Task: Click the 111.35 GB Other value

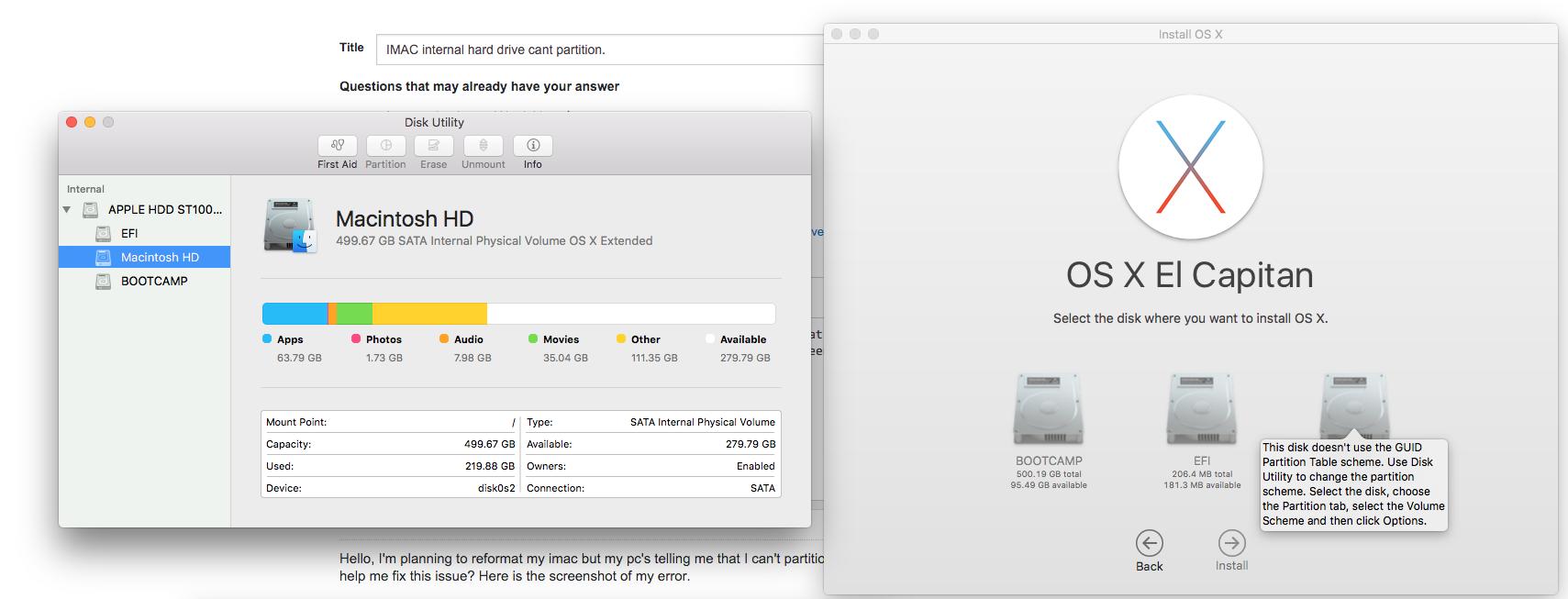Action: click(x=654, y=358)
